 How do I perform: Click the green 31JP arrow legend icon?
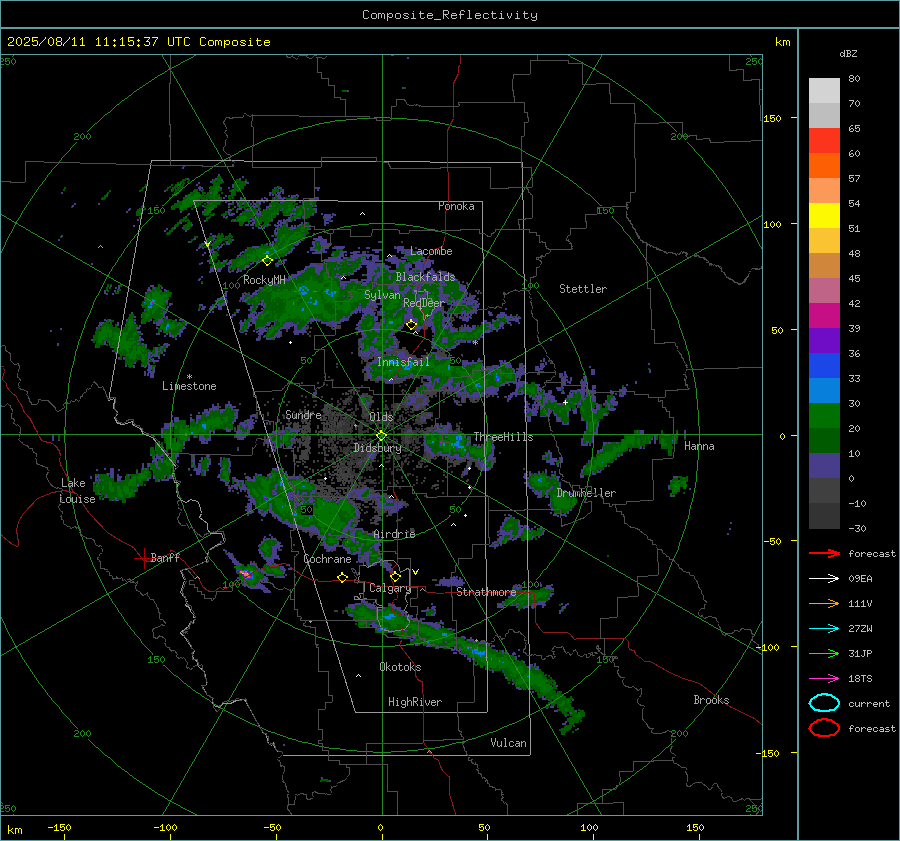[824, 653]
